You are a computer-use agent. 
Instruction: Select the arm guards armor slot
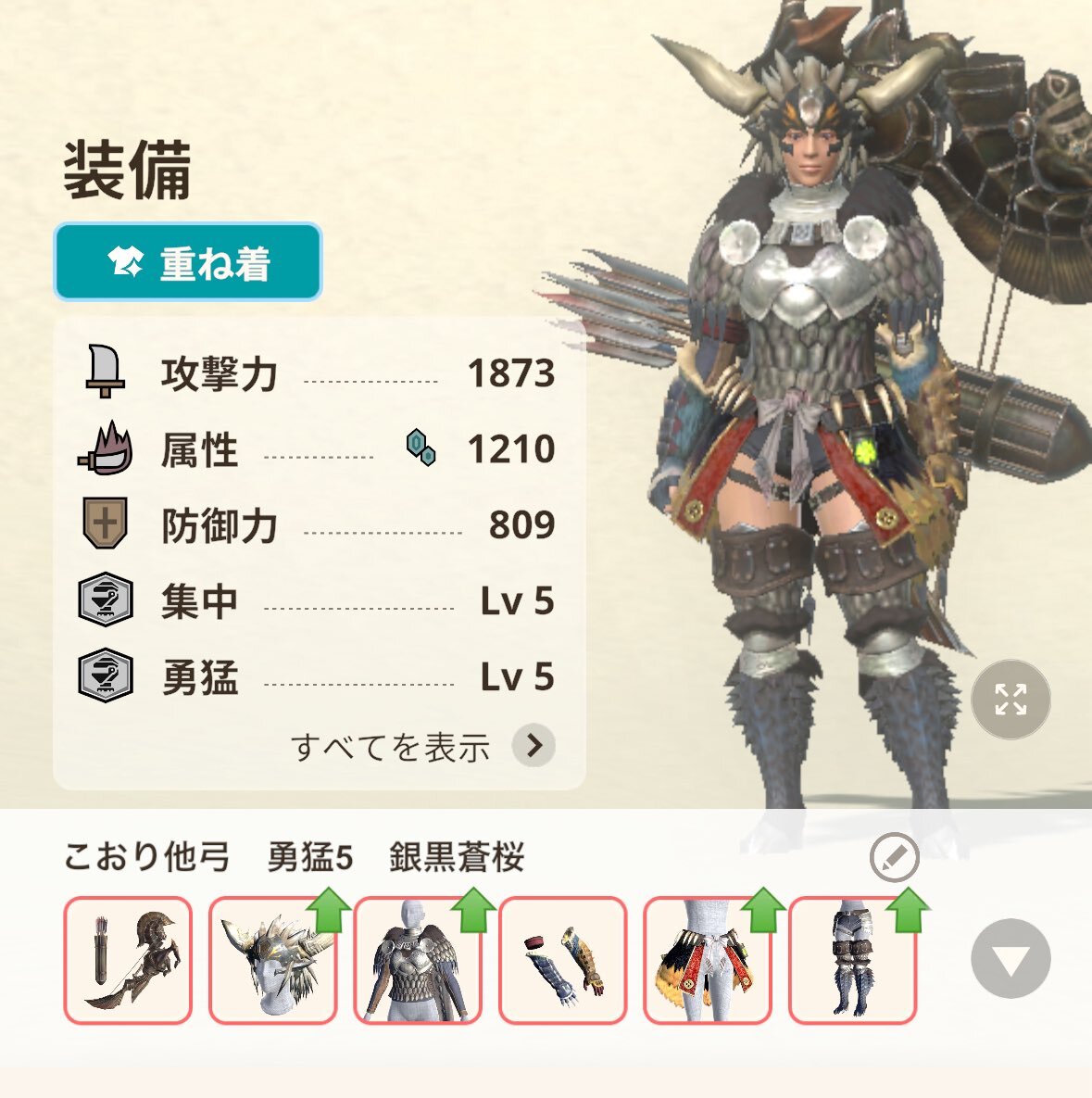click(562, 960)
